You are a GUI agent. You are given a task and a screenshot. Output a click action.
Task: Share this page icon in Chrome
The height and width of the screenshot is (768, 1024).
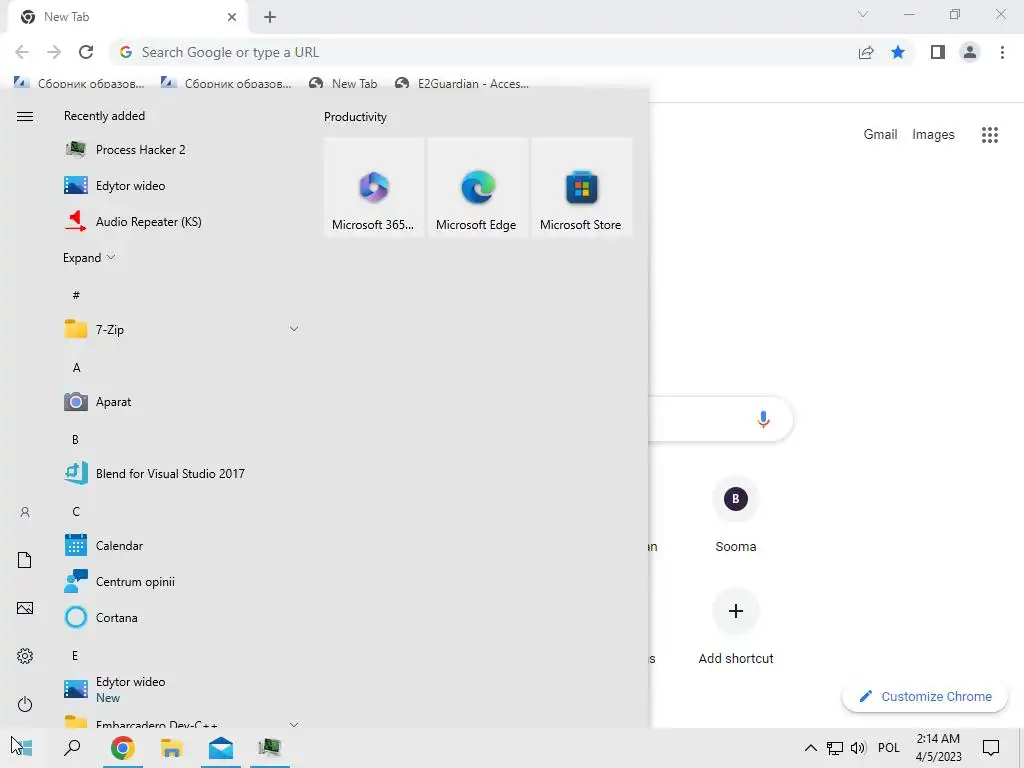[x=866, y=52]
